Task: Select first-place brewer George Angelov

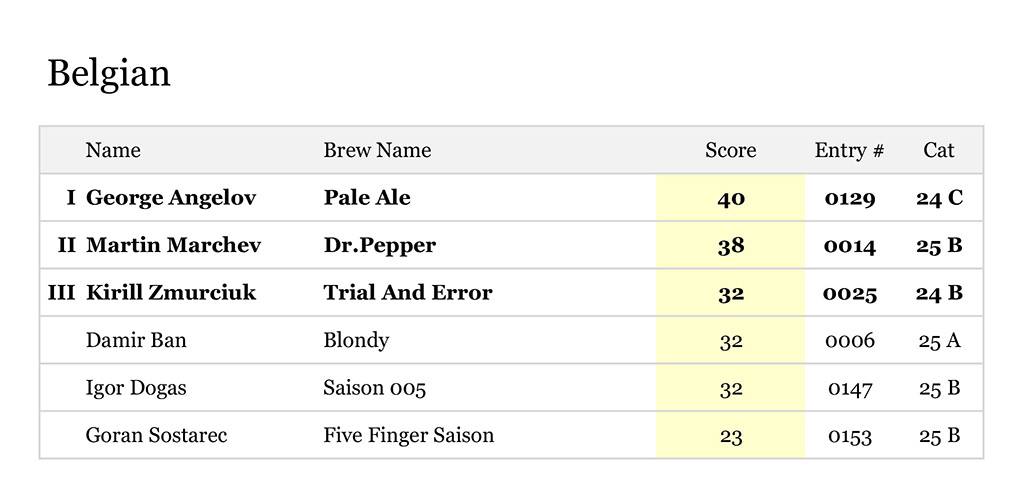Action: point(171,198)
